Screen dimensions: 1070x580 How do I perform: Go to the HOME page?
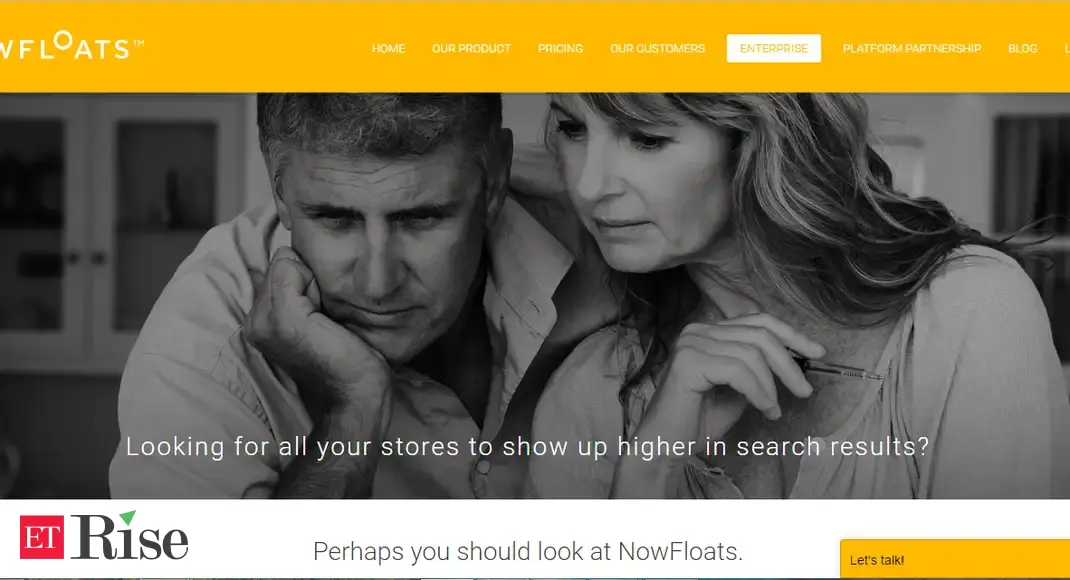(x=388, y=48)
